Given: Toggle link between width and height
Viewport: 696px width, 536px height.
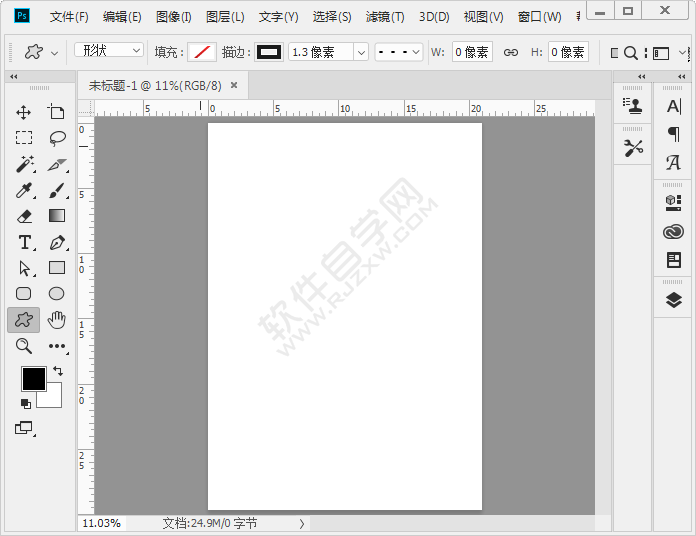Looking at the screenshot, I should (x=510, y=52).
